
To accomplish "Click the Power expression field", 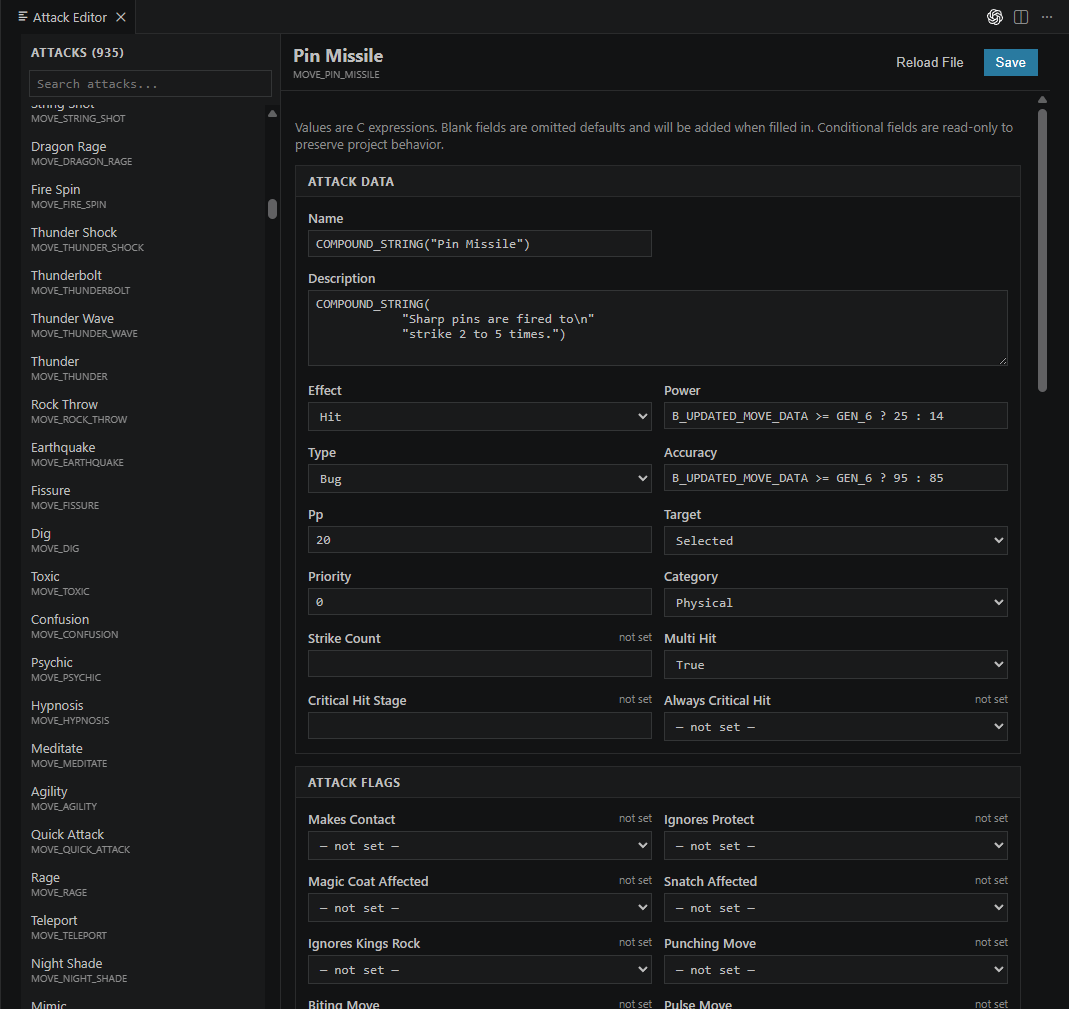I will coord(835,416).
